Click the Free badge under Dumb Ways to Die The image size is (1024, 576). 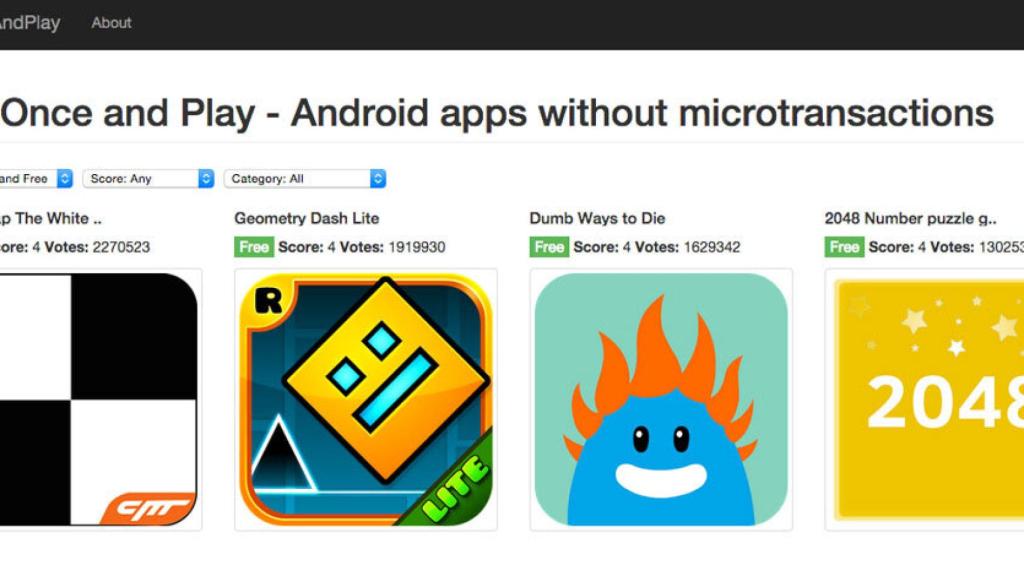click(x=549, y=247)
